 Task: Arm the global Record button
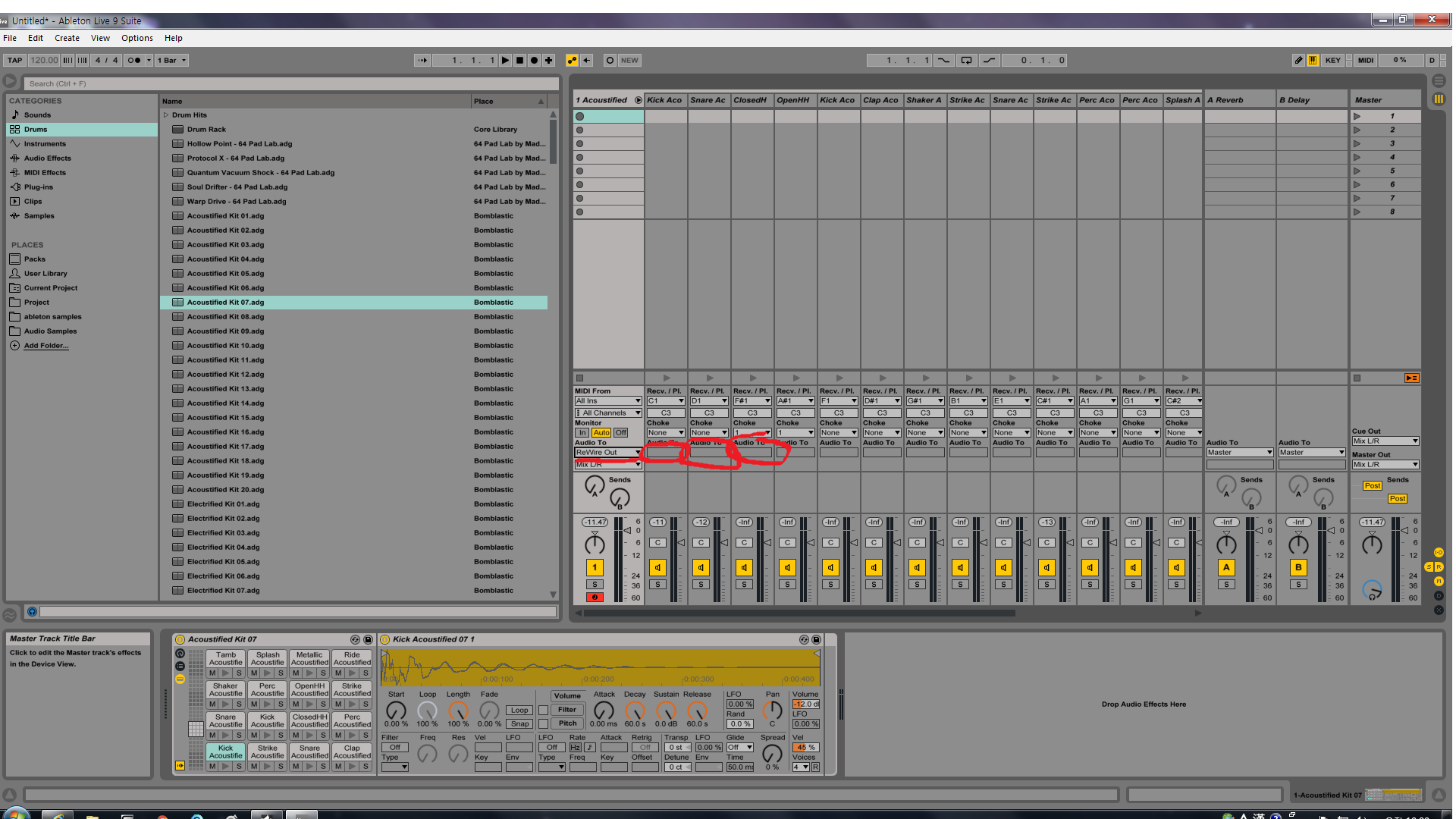pyautogui.click(x=534, y=60)
